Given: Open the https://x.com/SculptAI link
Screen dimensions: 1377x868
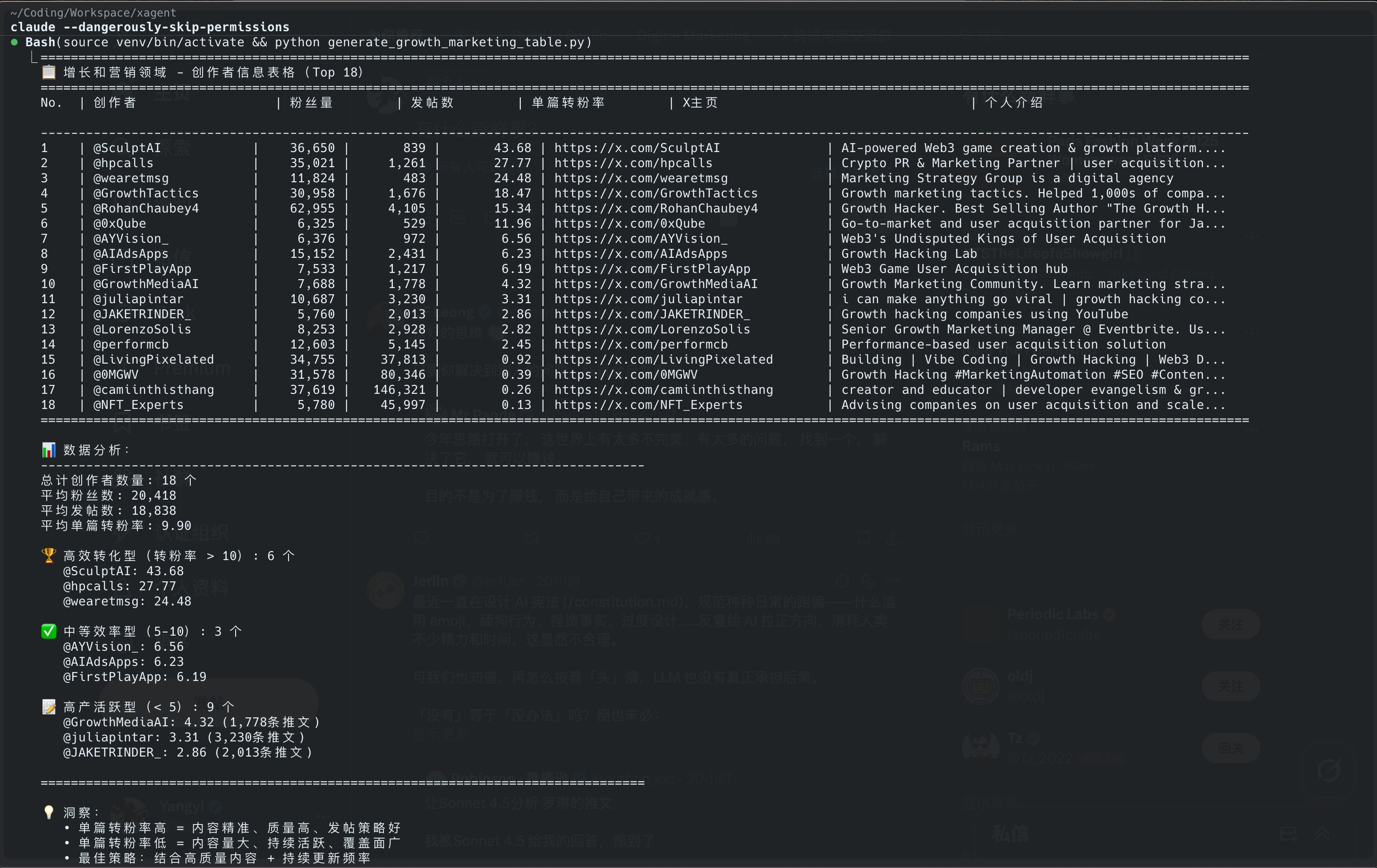Looking at the screenshot, I should [637, 148].
